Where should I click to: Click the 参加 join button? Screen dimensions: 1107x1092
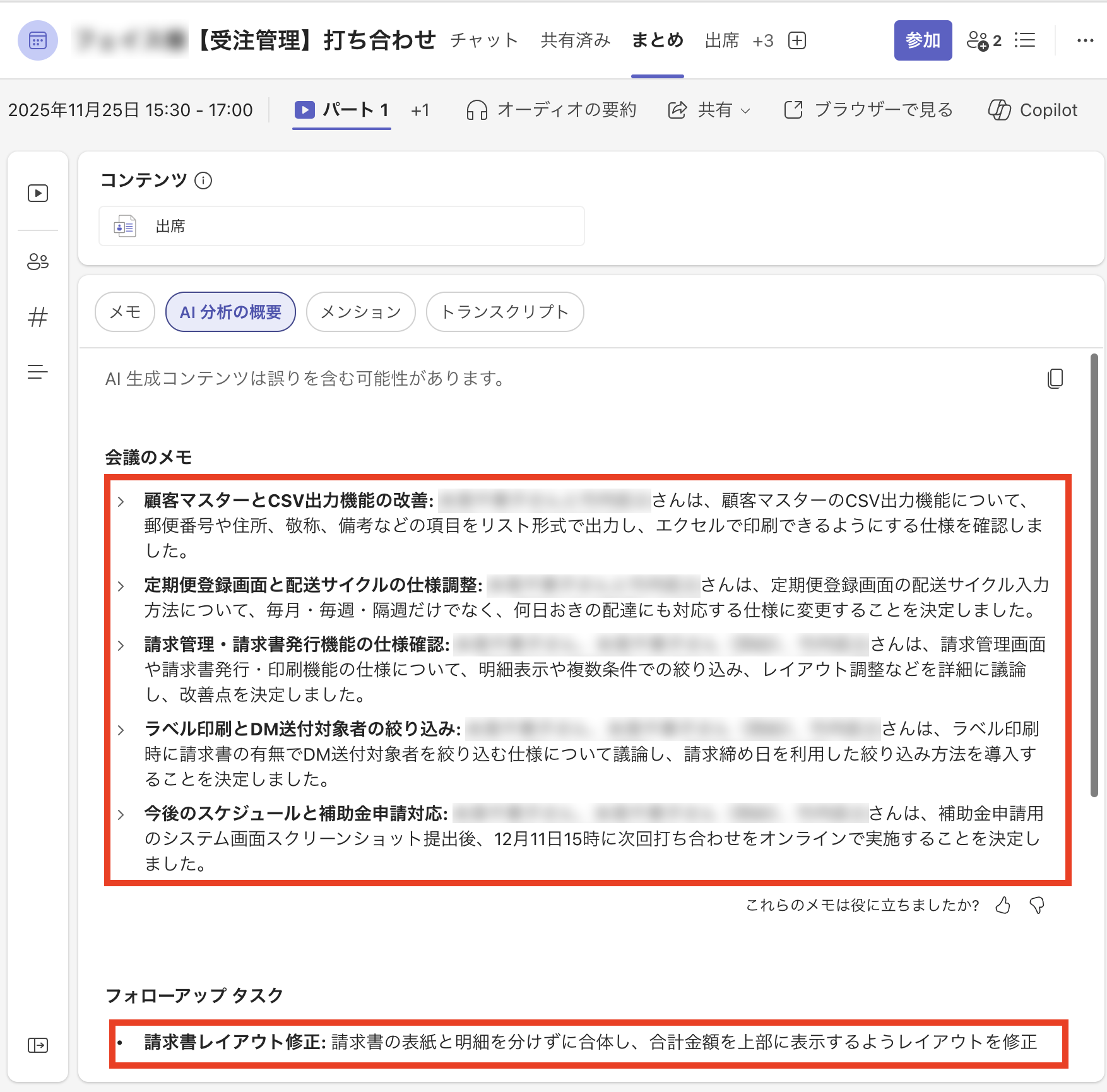(x=922, y=40)
